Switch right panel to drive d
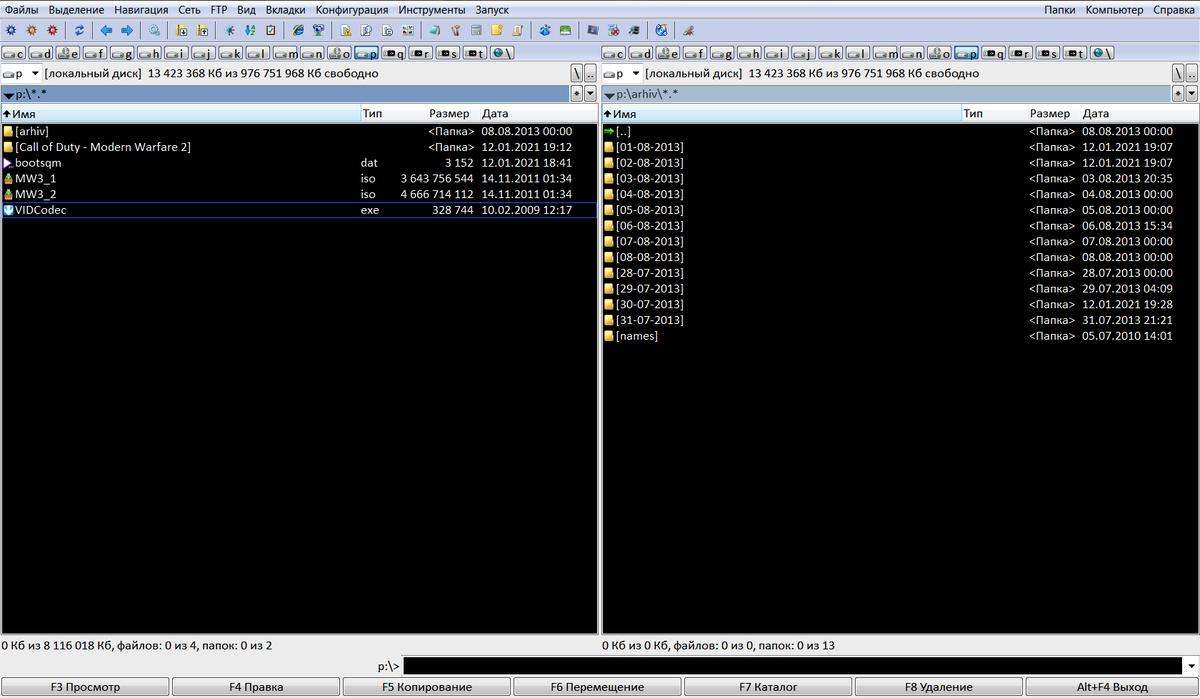Screen dimensions: 1200x698 [x=642, y=53]
